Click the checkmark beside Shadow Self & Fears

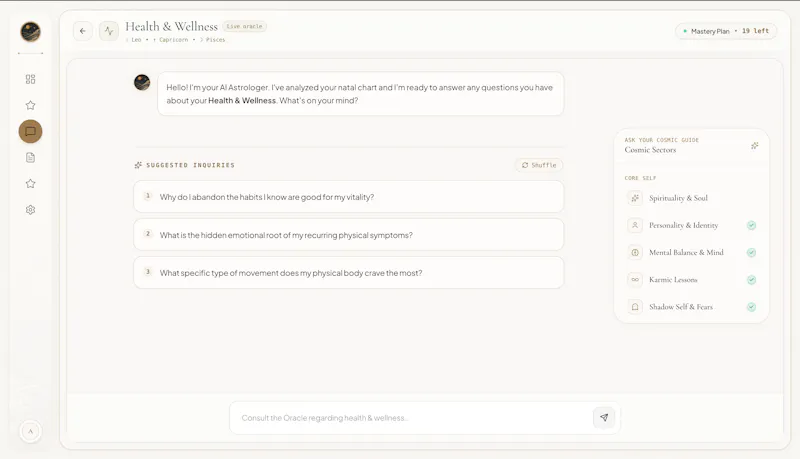click(x=752, y=307)
